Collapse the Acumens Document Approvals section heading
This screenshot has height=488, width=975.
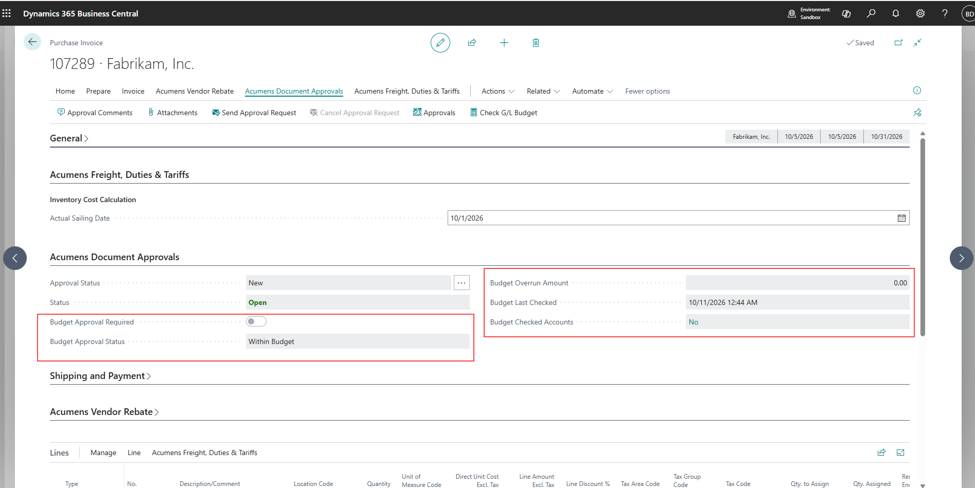click(x=114, y=257)
